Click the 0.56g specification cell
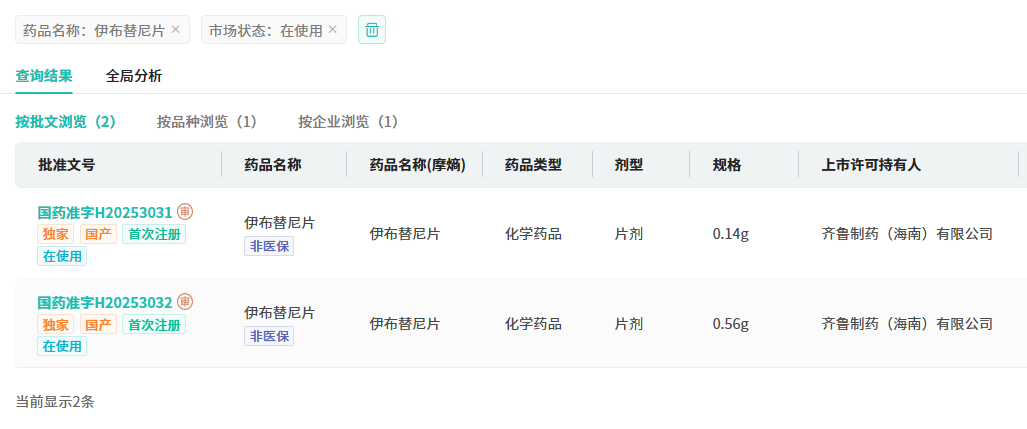Screen dimensions: 1027x429 point(730,324)
